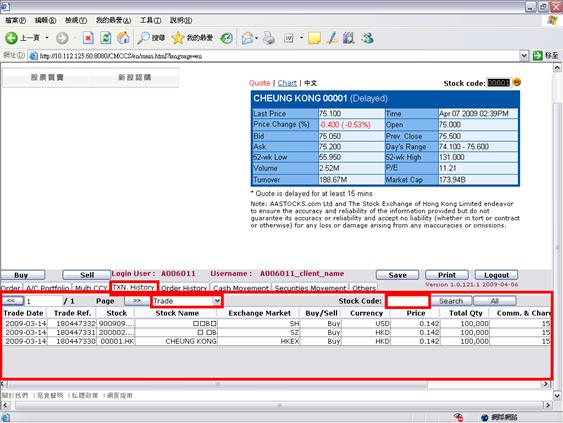Click the Logout button
The width and height of the screenshot is (563, 423).
tap(496, 275)
